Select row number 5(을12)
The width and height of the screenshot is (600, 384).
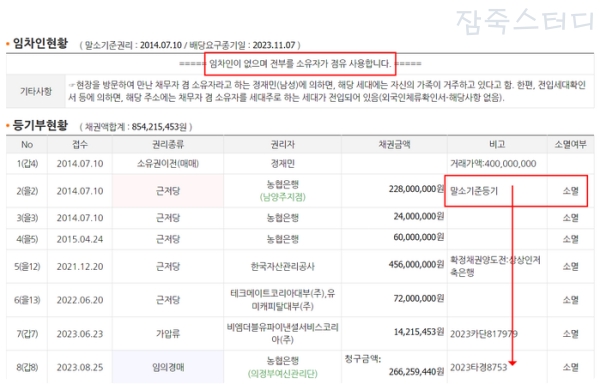point(27,266)
